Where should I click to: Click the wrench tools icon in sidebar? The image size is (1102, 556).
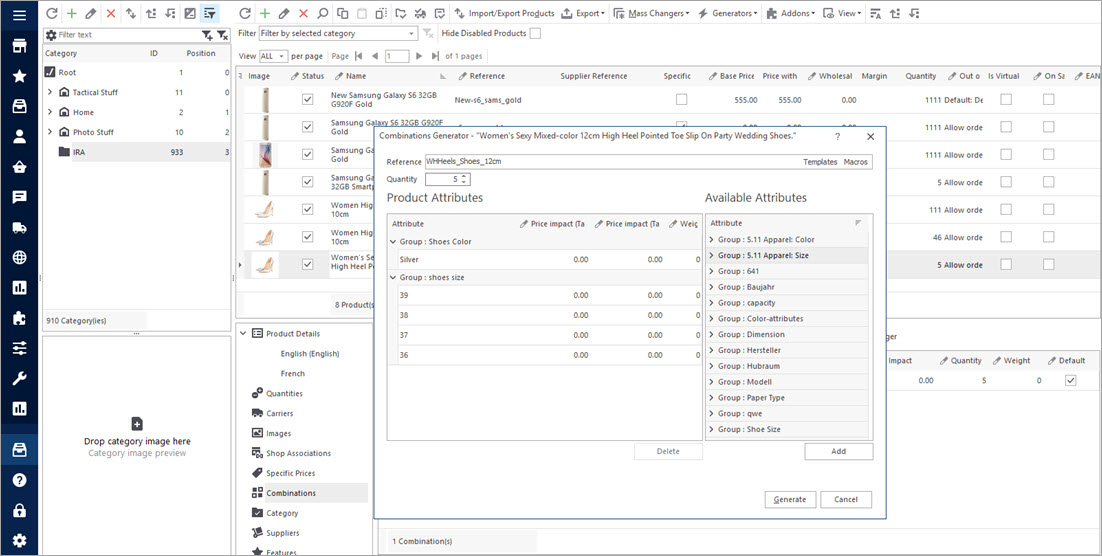pos(19,378)
